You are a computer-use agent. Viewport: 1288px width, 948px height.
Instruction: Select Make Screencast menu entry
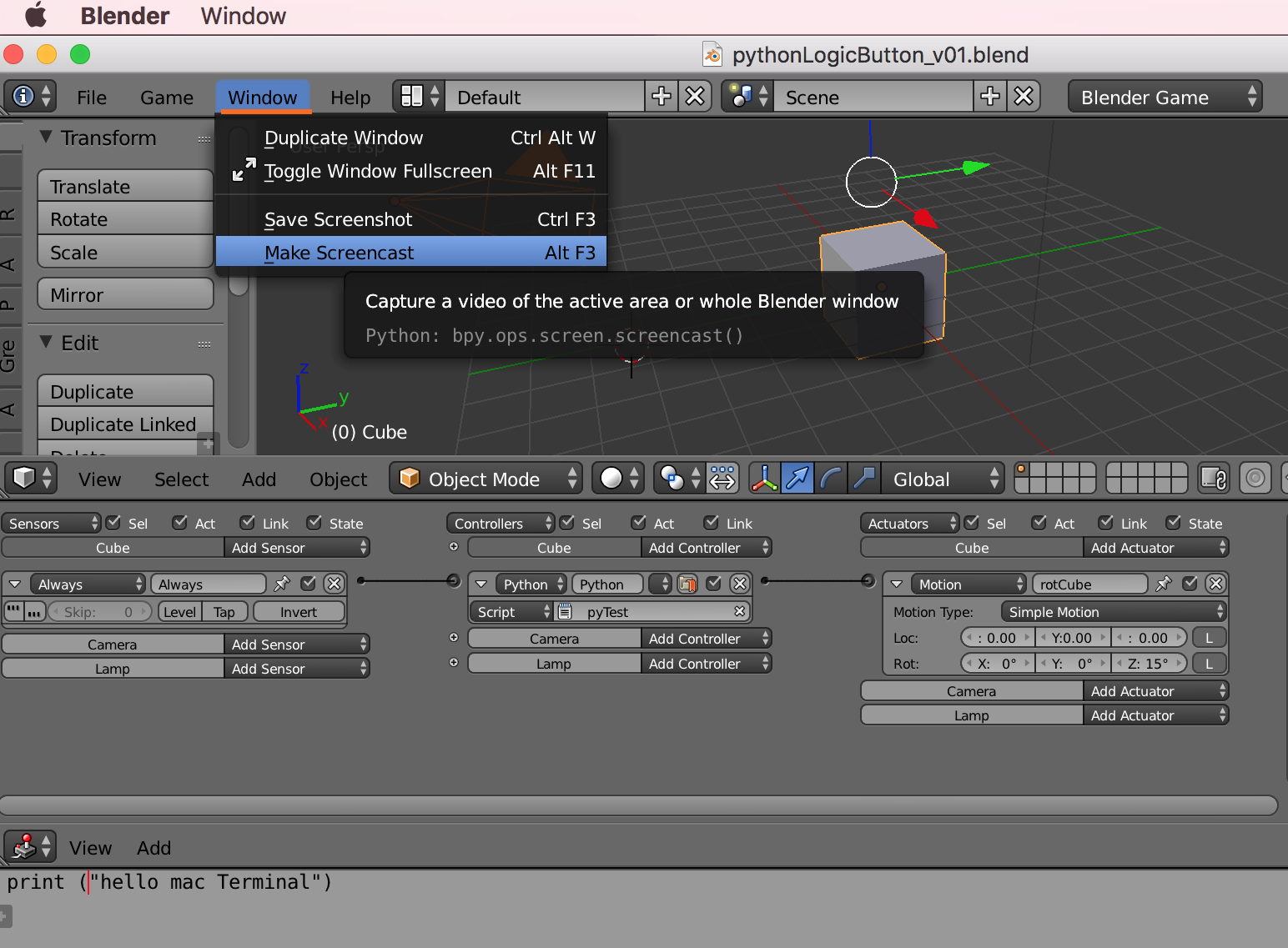411,252
